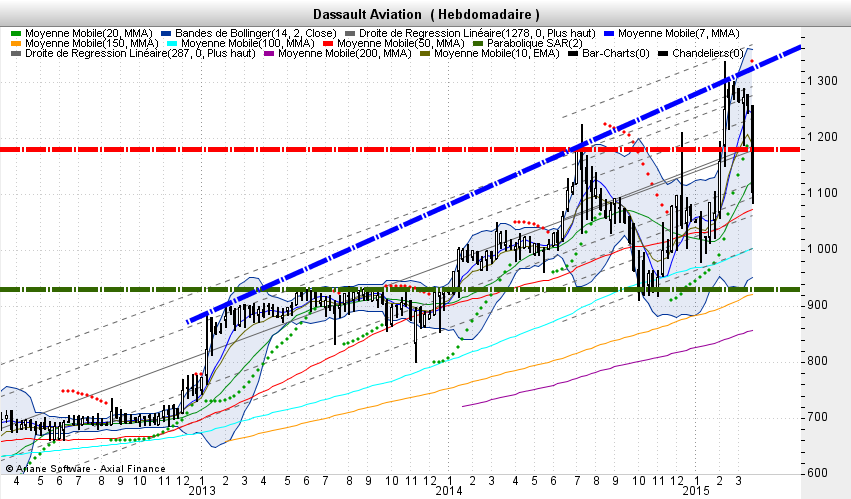Click the '2014' year label on time axis
This screenshot has width=851, height=499.
(x=449, y=491)
